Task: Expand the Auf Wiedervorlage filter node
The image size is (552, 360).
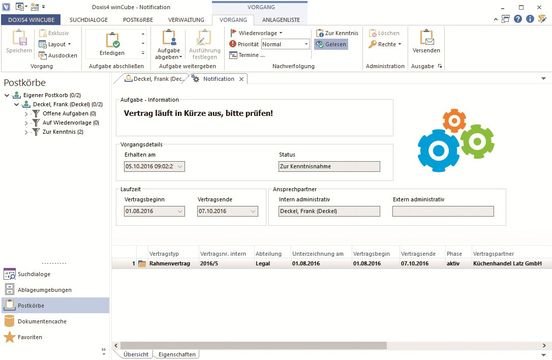Action: tap(26, 123)
